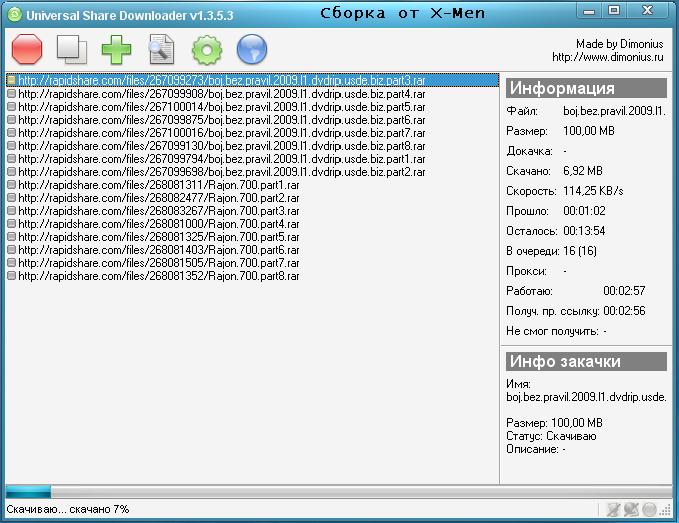Maximize the Universal Share Downloader window
The width and height of the screenshot is (679, 523).
click(614, 11)
